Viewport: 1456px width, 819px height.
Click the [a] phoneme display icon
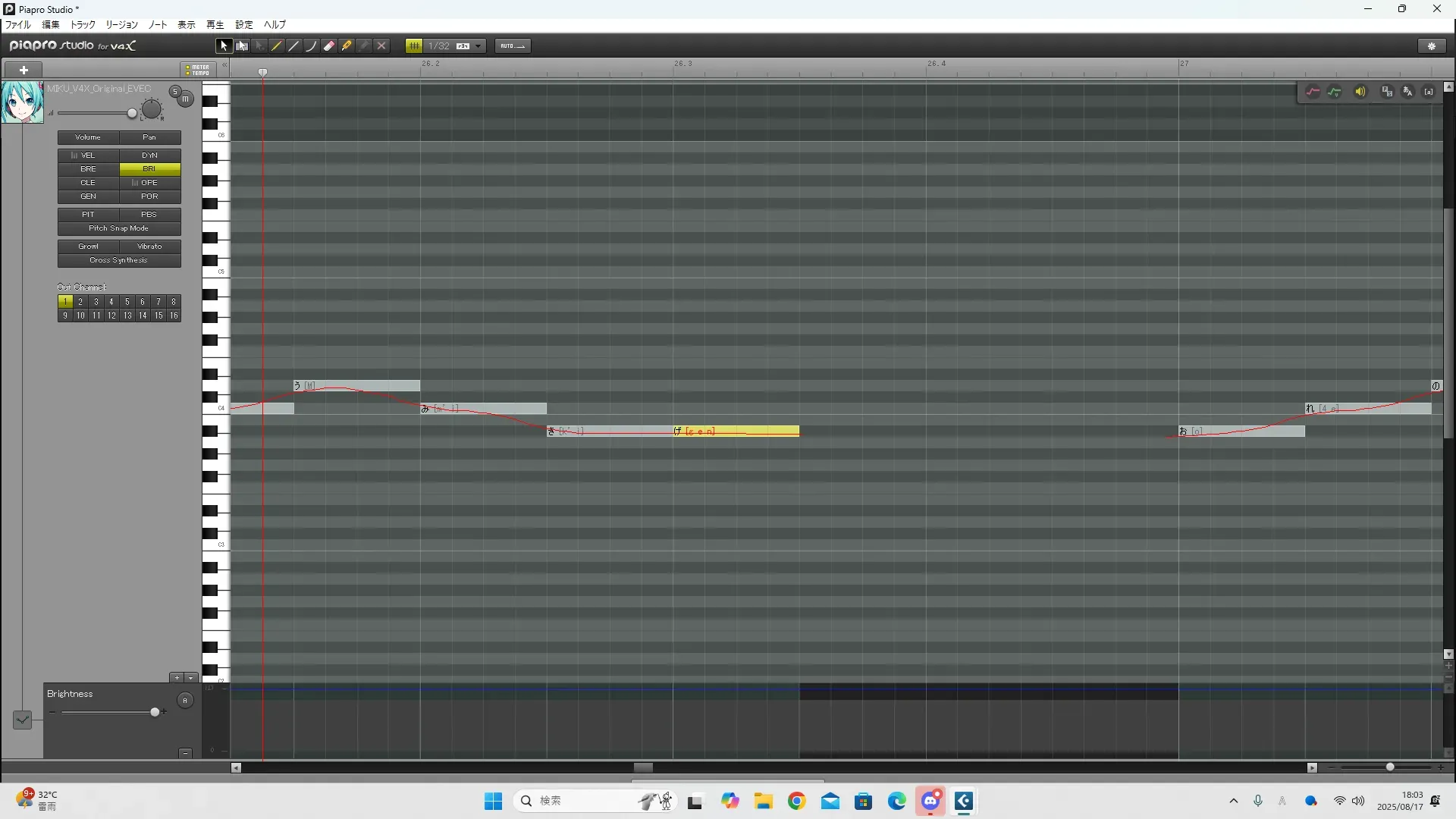(x=1429, y=92)
